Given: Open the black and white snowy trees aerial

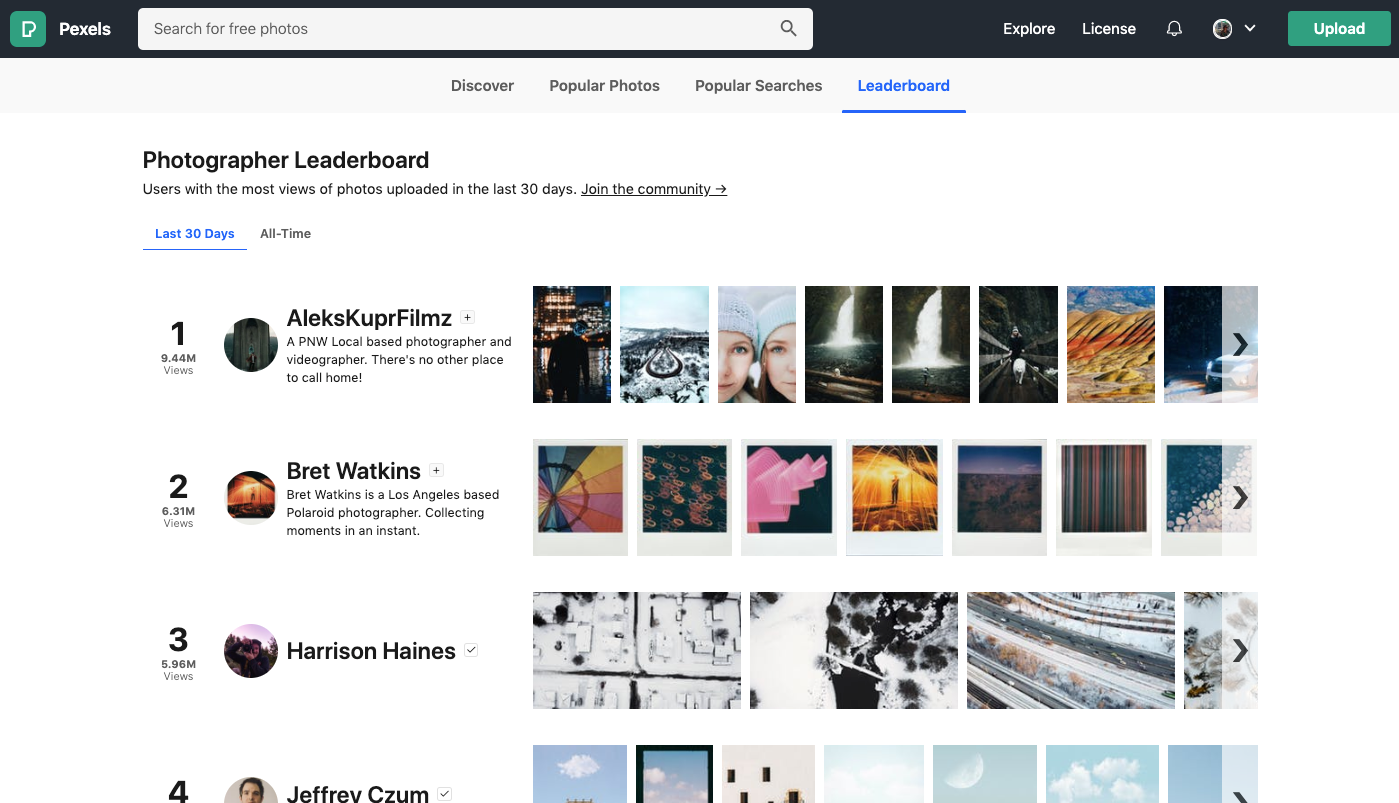Looking at the screenshot, I should coord(854,650).
